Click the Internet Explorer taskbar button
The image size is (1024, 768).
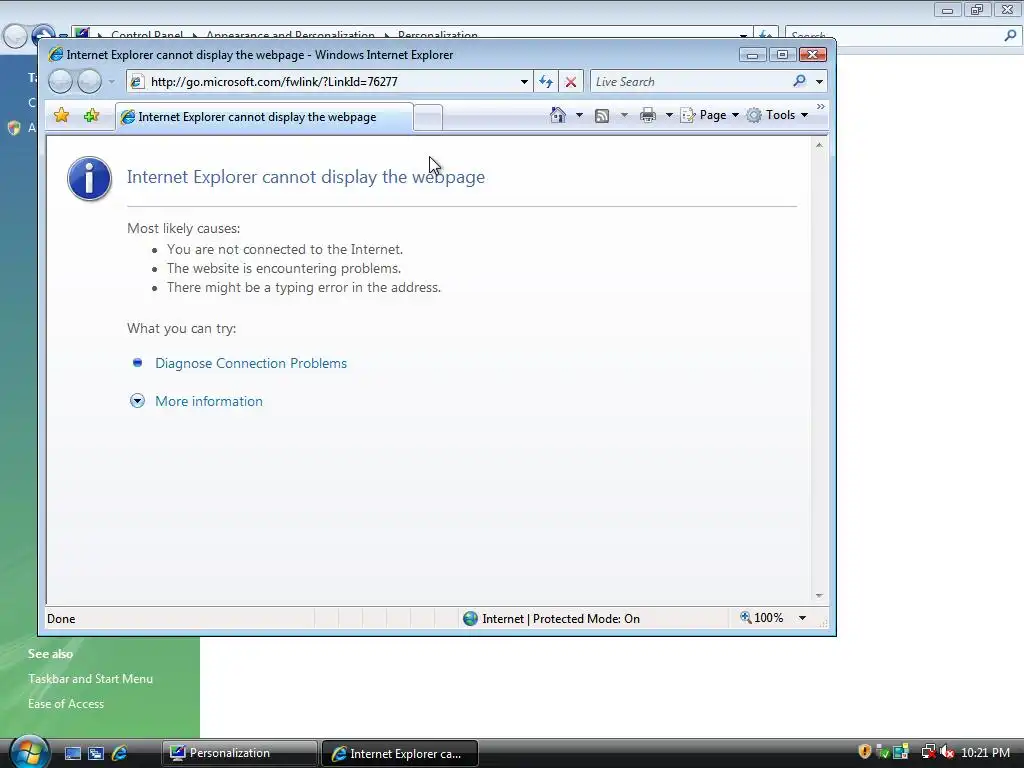click(x=400, y=753)
